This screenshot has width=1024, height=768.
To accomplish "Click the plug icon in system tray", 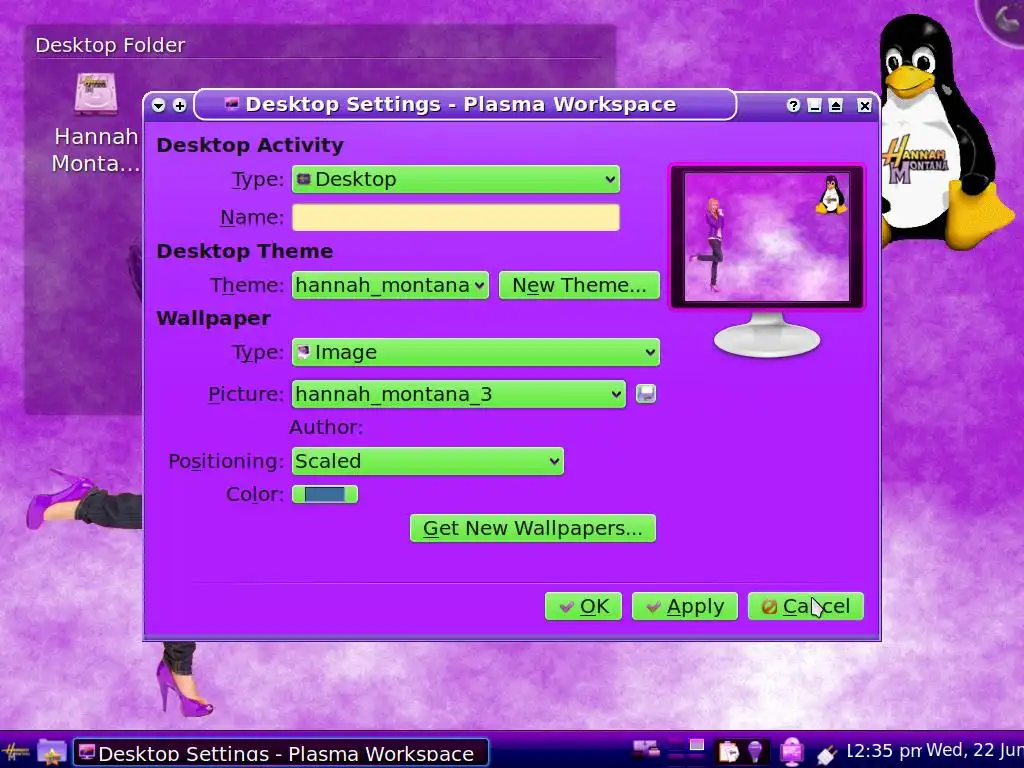I will coord(827,754).
